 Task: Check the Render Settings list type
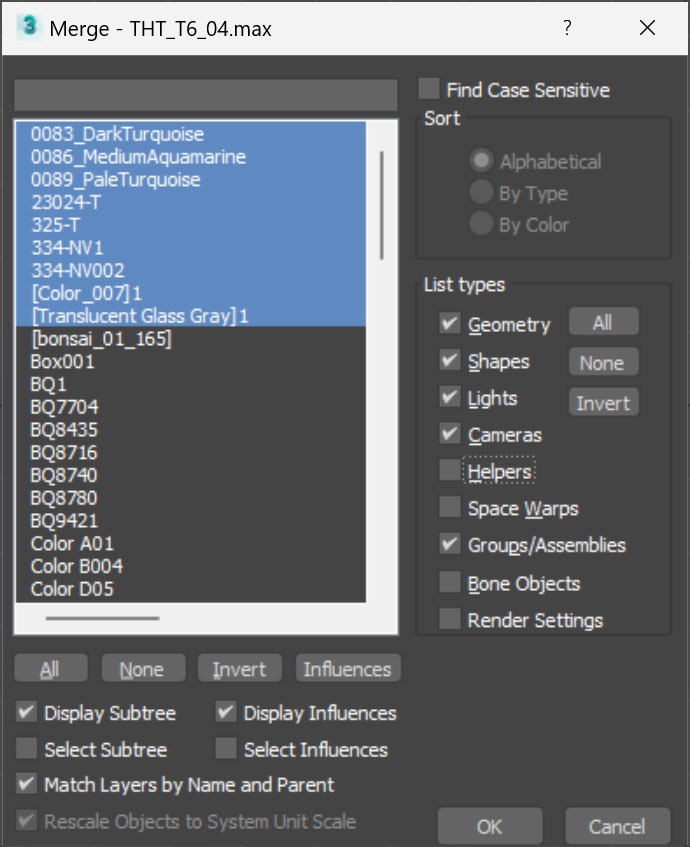450,620
